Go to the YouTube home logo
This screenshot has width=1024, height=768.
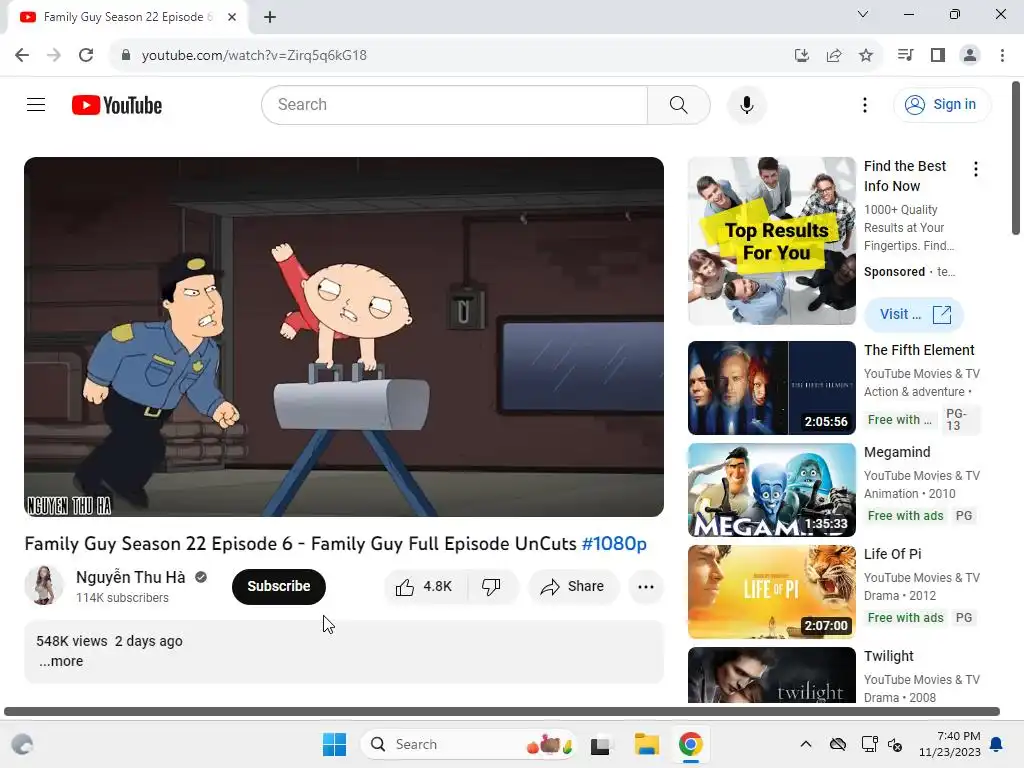117,105
